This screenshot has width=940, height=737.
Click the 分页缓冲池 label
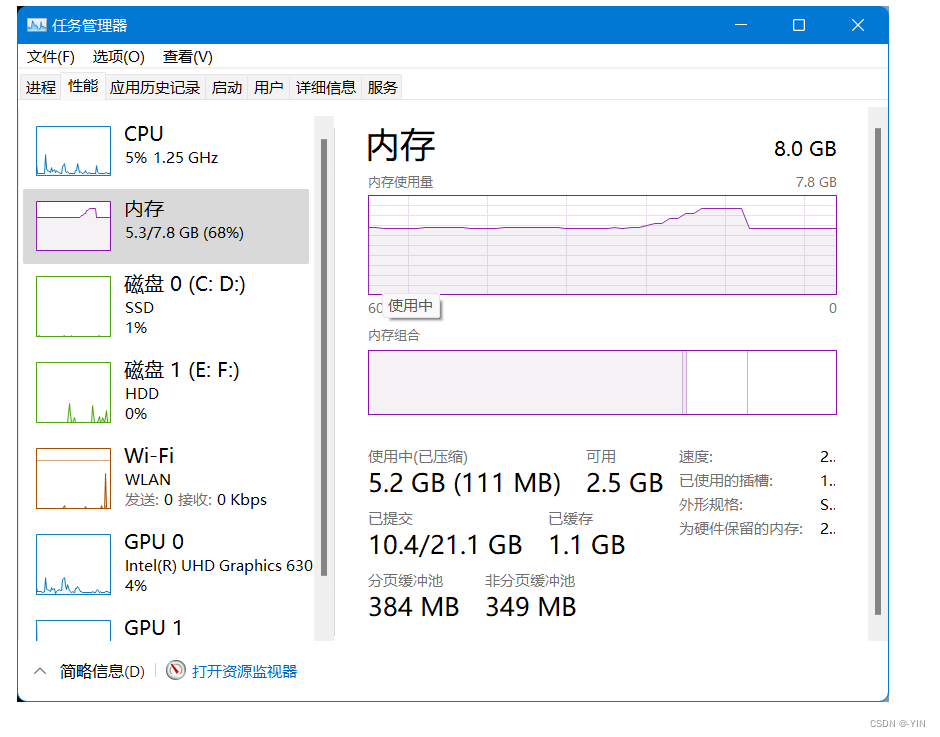coord(405,581)
